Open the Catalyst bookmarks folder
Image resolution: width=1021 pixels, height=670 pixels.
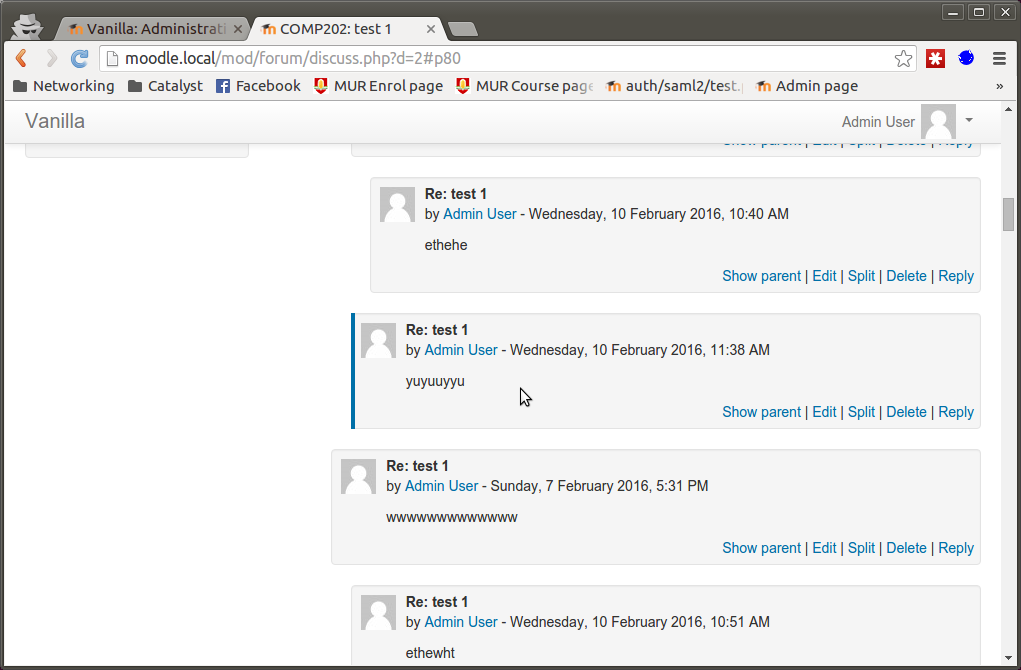[165, 86]
